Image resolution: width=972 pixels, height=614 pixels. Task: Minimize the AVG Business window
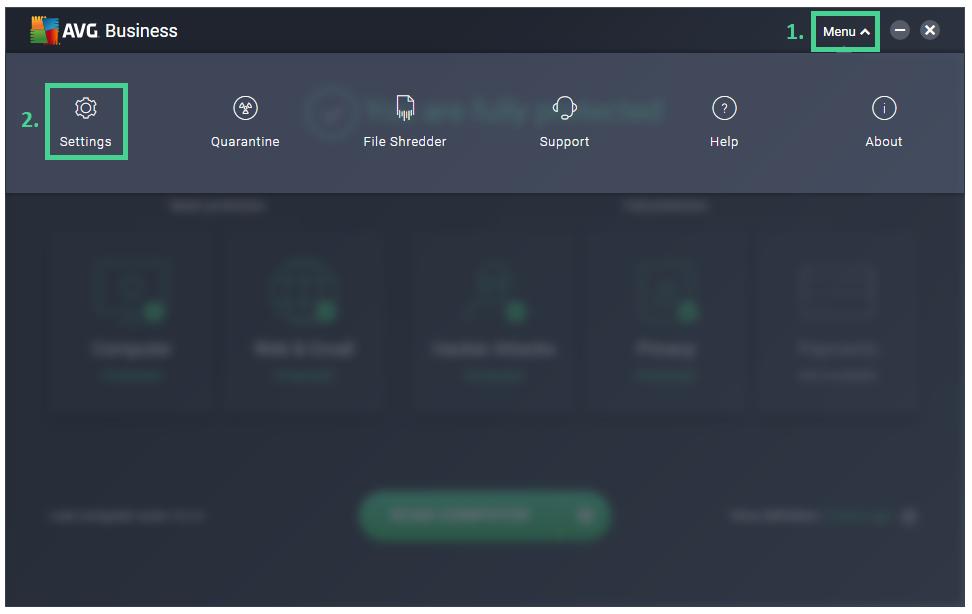900,30
